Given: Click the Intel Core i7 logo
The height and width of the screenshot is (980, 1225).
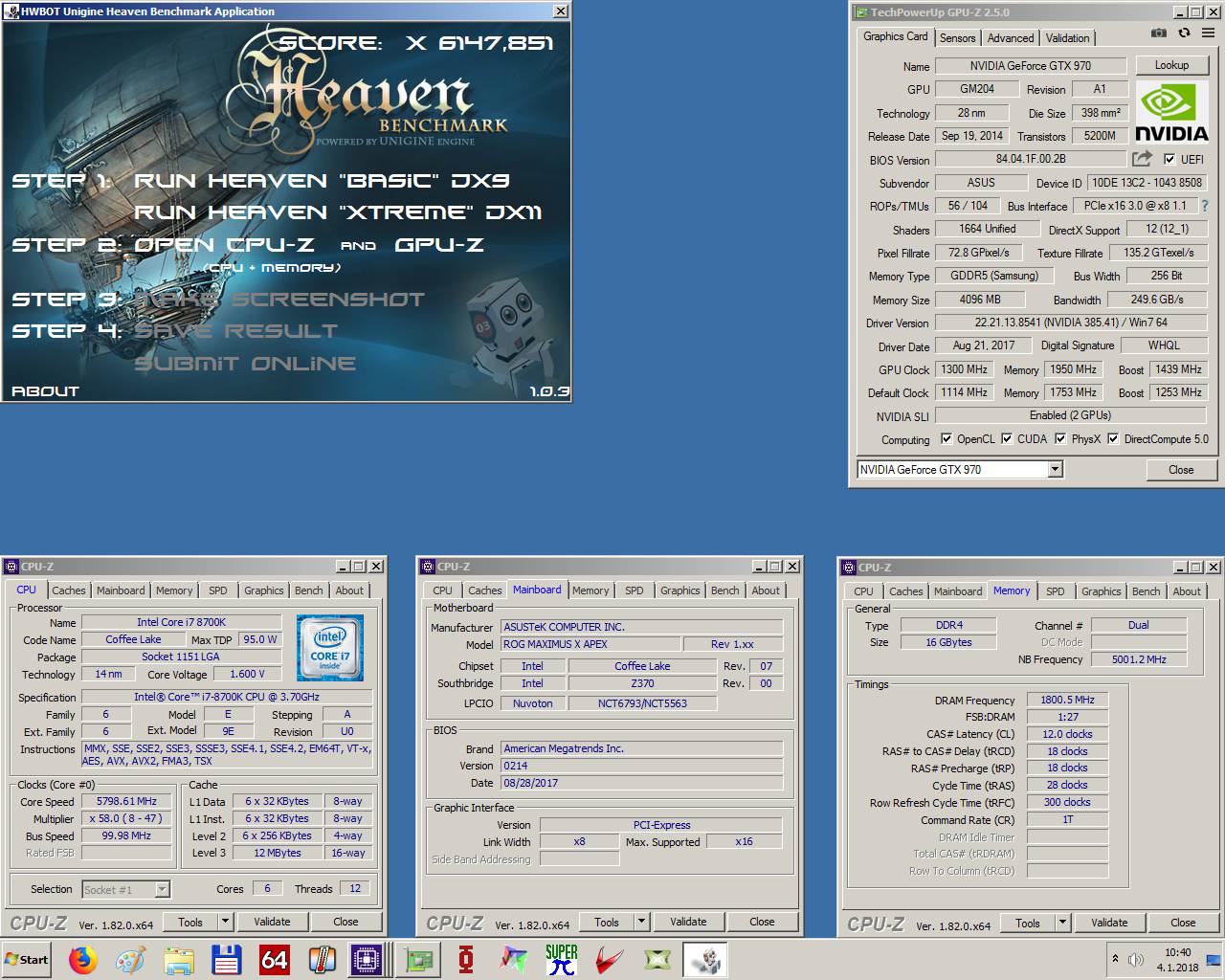Looking at the screenshot, I should 330,648.
